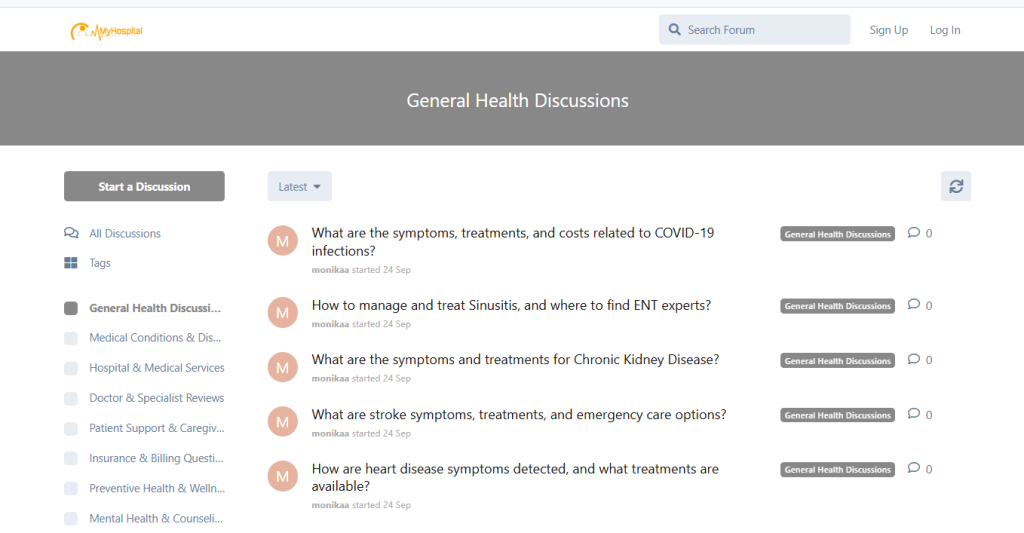
Task: Open the Latest sort dropdown
Action: pos(299,186)
